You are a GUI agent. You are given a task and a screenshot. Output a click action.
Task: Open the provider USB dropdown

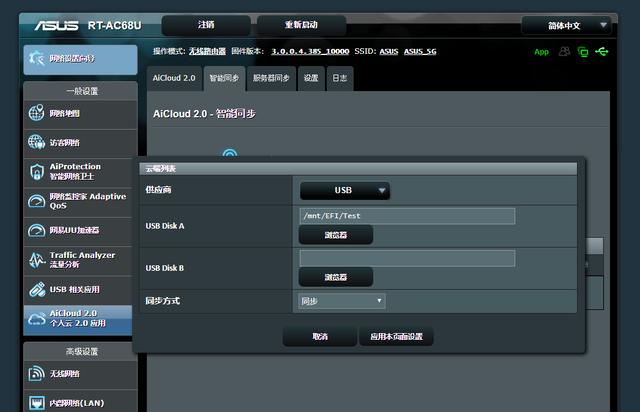pyautogui.click(x=345, y=191)
